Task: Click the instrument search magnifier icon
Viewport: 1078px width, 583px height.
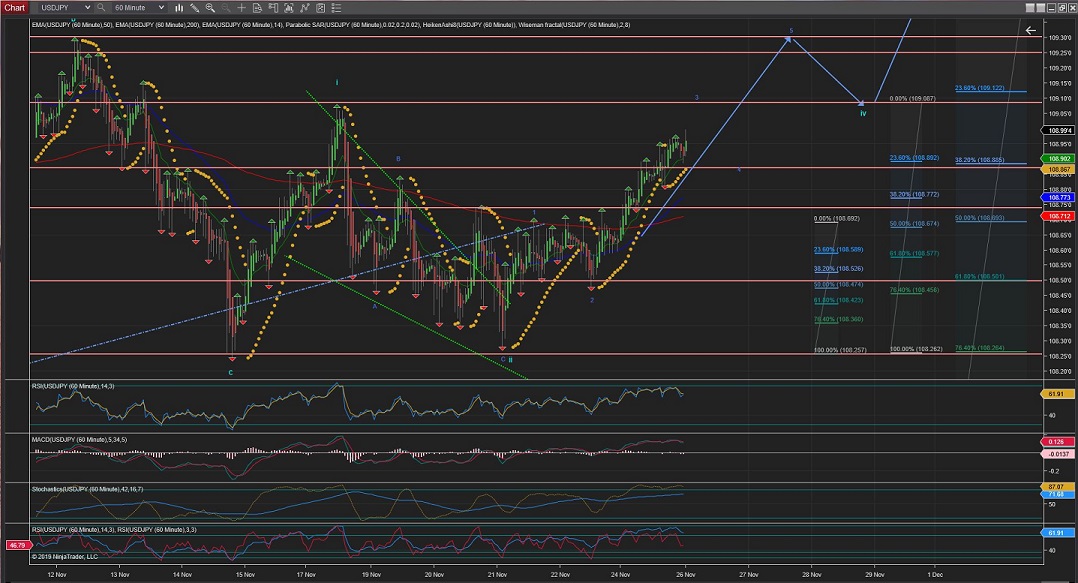Action: 102,7
